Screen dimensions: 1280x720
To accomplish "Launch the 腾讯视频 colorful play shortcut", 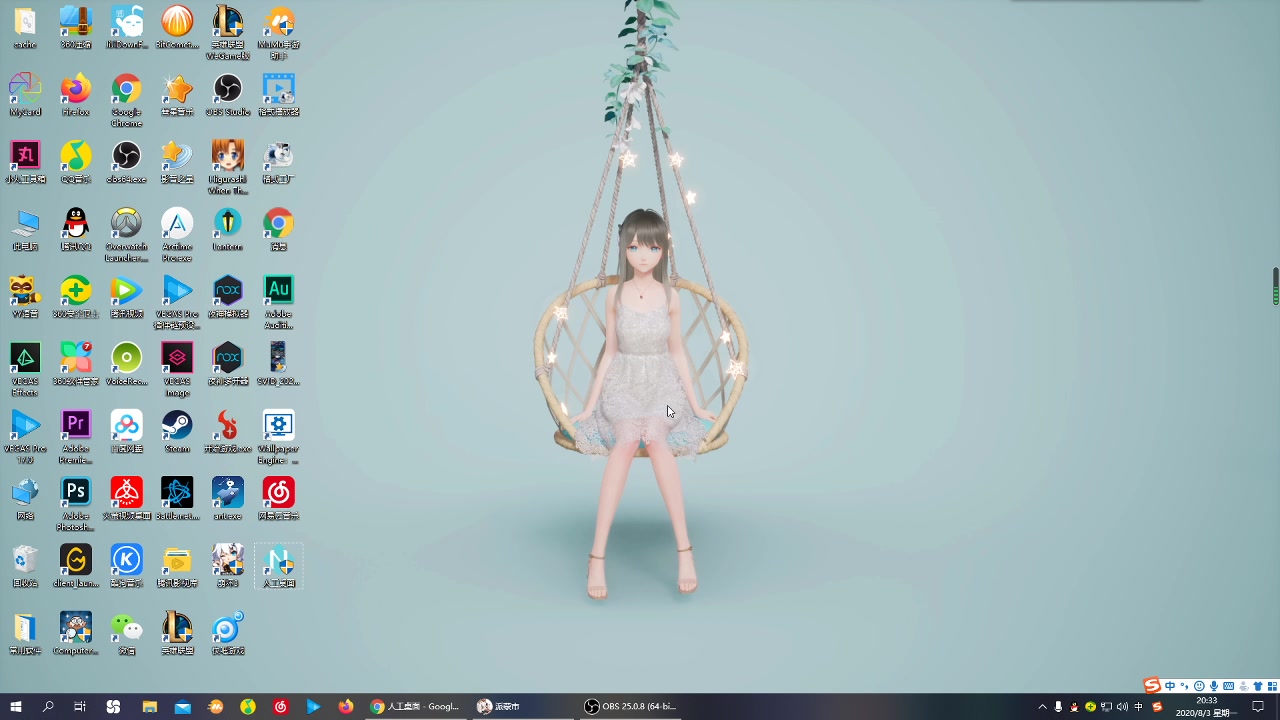I will click(x=126, y=296).
